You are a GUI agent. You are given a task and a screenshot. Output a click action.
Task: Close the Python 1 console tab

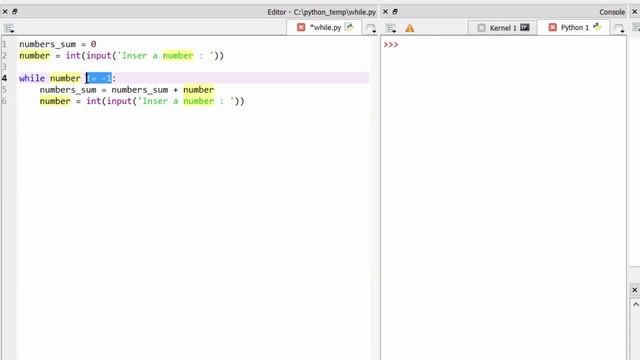pos(553,27)
